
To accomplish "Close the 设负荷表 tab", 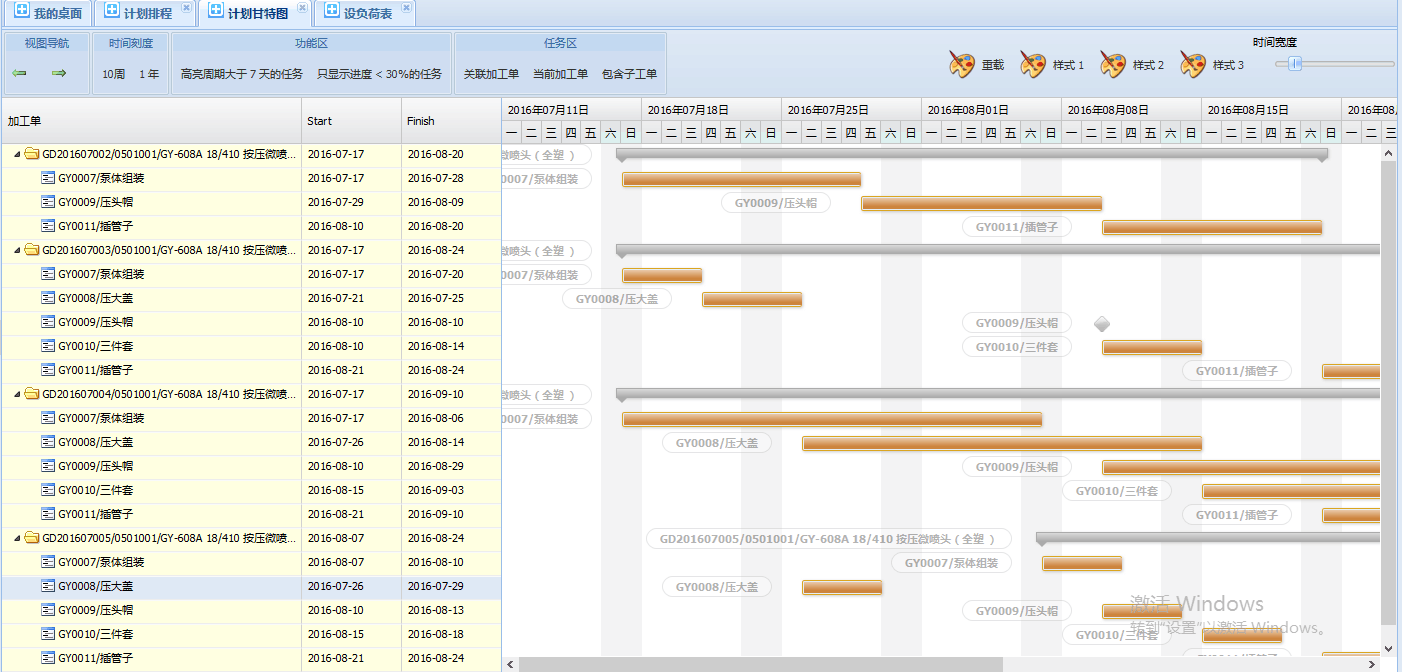I will point(406,8).
